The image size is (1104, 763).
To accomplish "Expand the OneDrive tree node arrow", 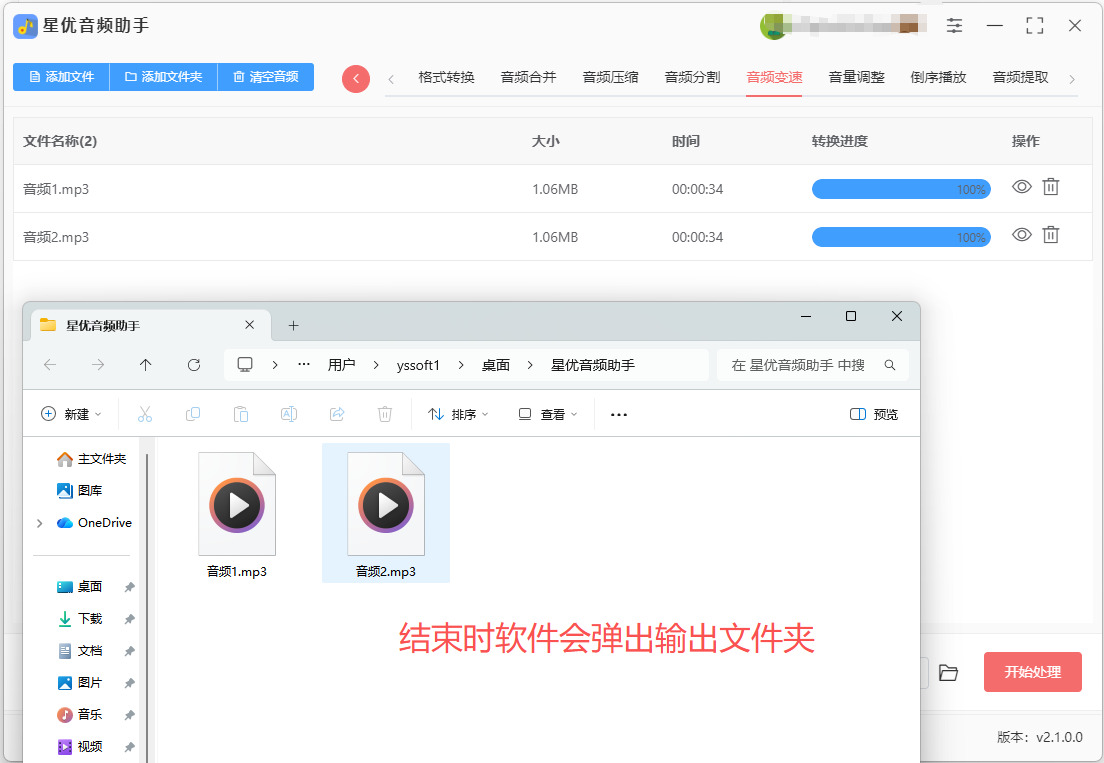I will coord(39,523).
